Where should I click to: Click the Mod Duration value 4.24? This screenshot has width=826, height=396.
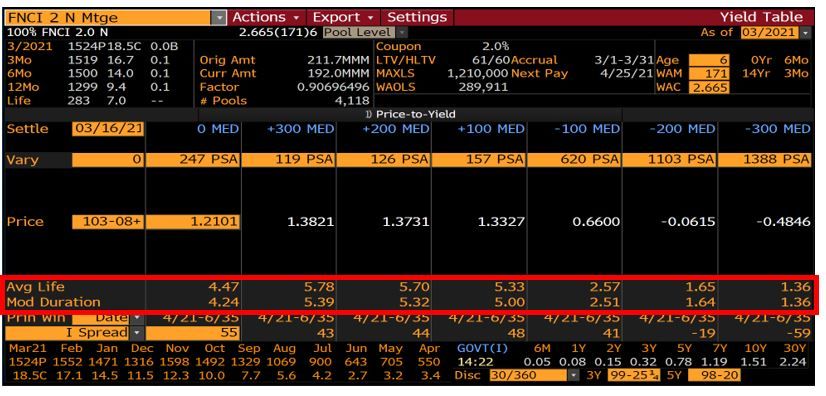click(224, 302)
